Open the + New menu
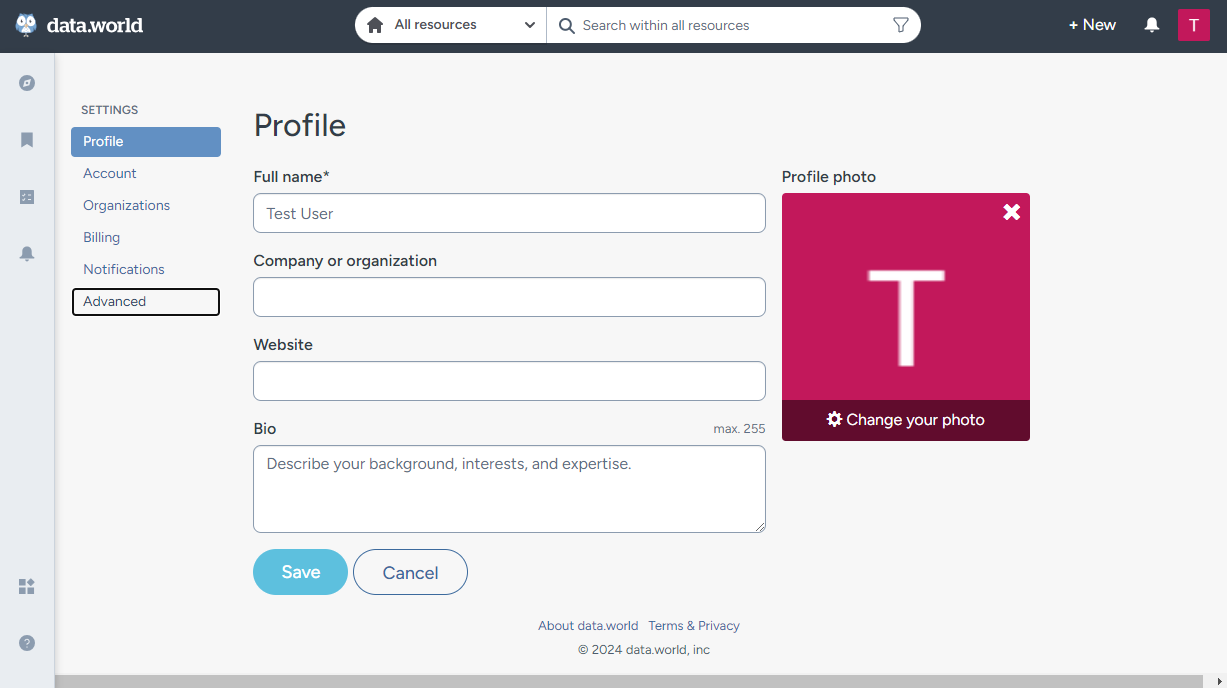Image resolution: width=1227 pixels, height=688 pixels. coord(1092,25)
